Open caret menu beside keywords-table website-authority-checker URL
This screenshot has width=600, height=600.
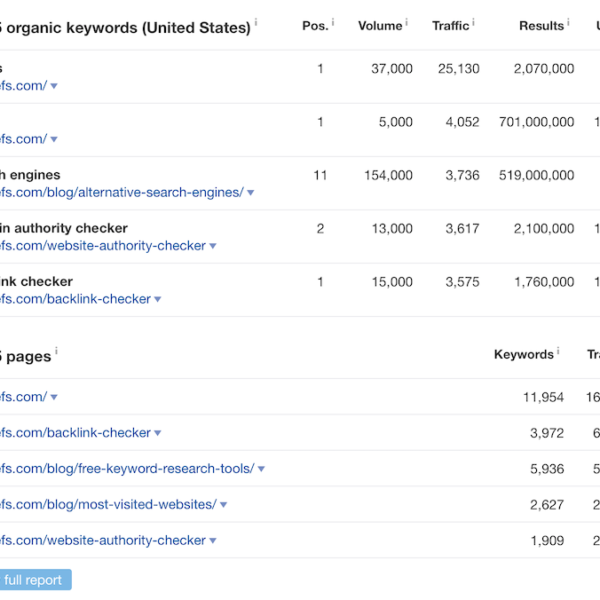(x=213, y=246)
